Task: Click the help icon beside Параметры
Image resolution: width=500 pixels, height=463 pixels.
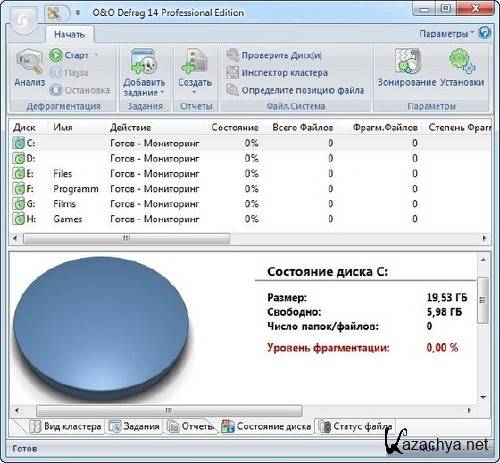Action: (484, 33)
